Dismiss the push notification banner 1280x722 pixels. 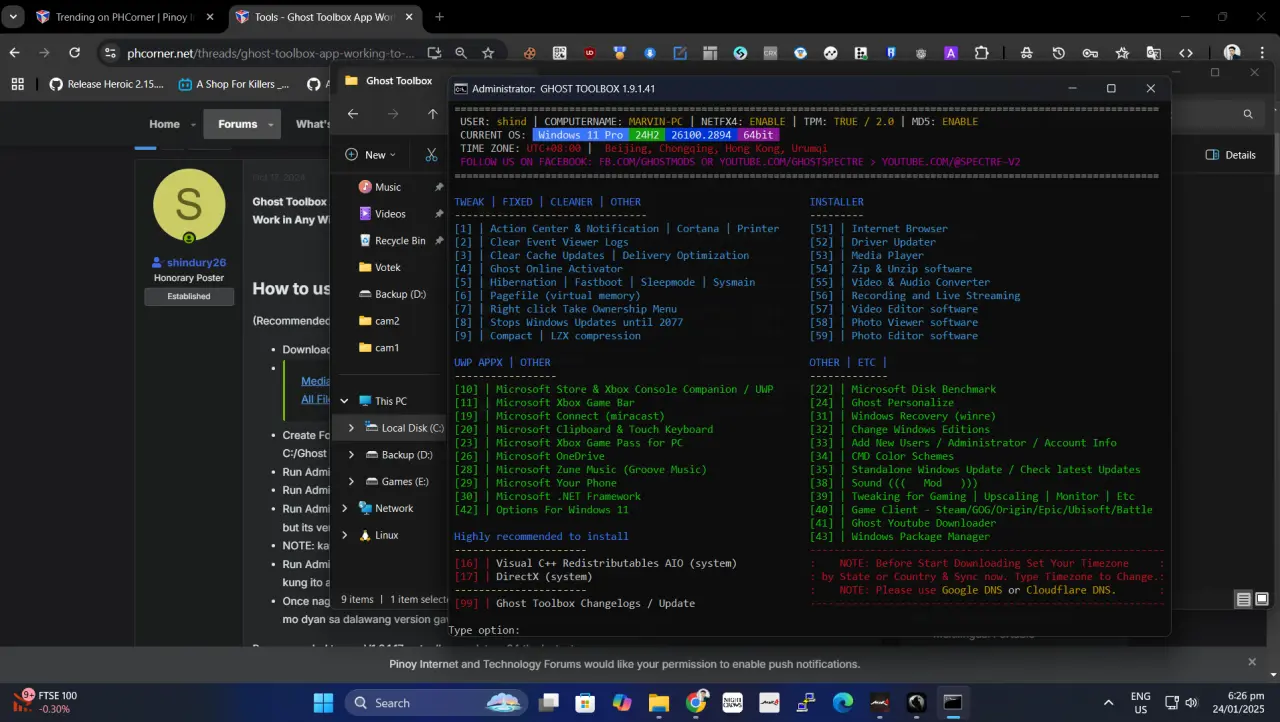(1251, 662)
